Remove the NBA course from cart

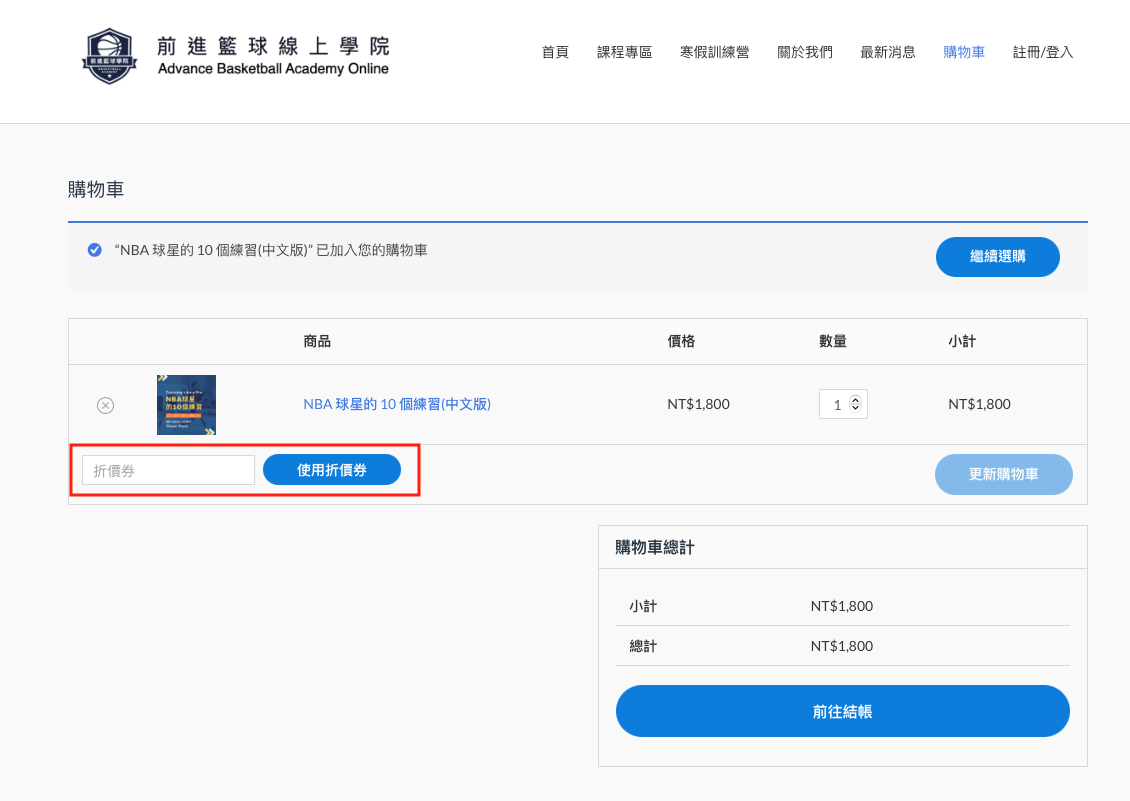tap(105, 405)
